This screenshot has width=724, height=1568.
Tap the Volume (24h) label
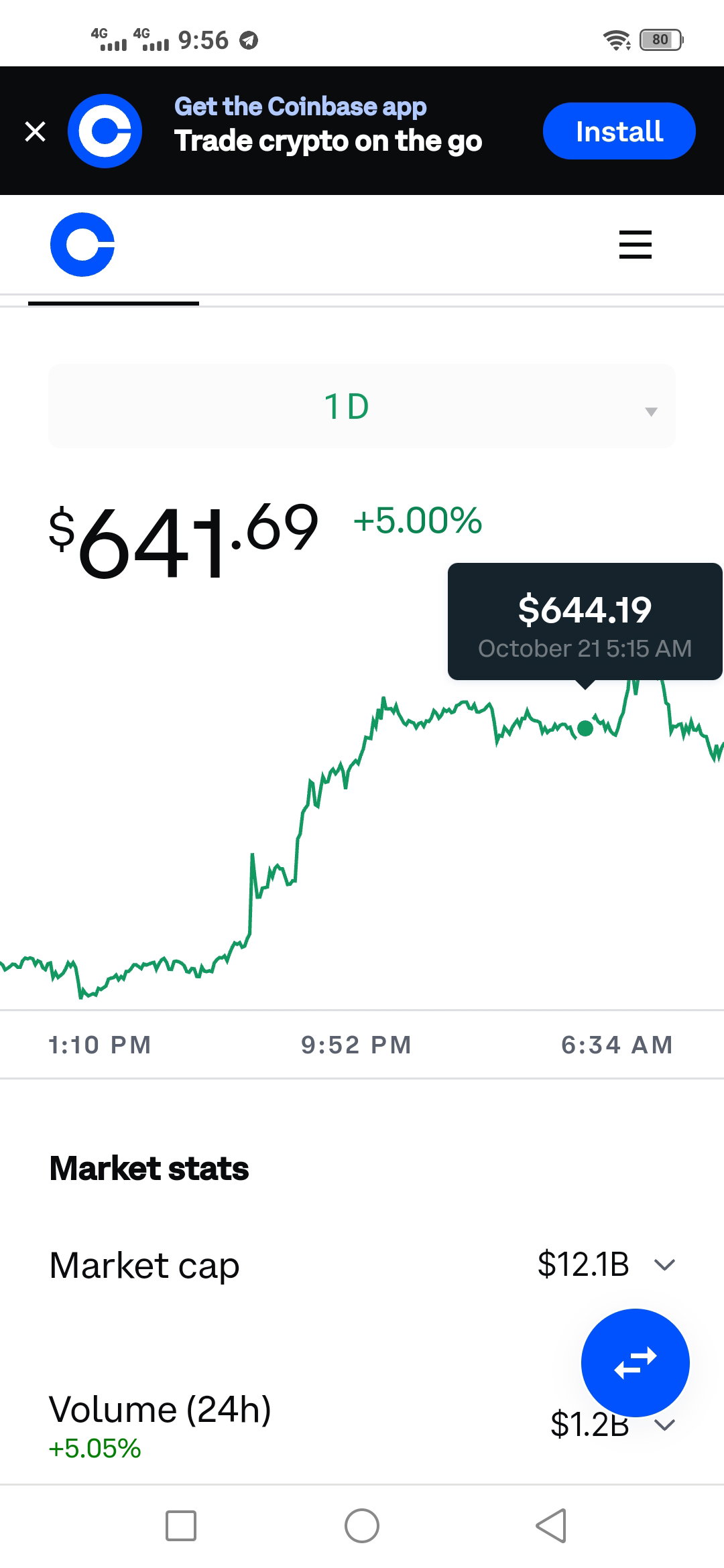pyautogui.click(x=160, y=1409)
